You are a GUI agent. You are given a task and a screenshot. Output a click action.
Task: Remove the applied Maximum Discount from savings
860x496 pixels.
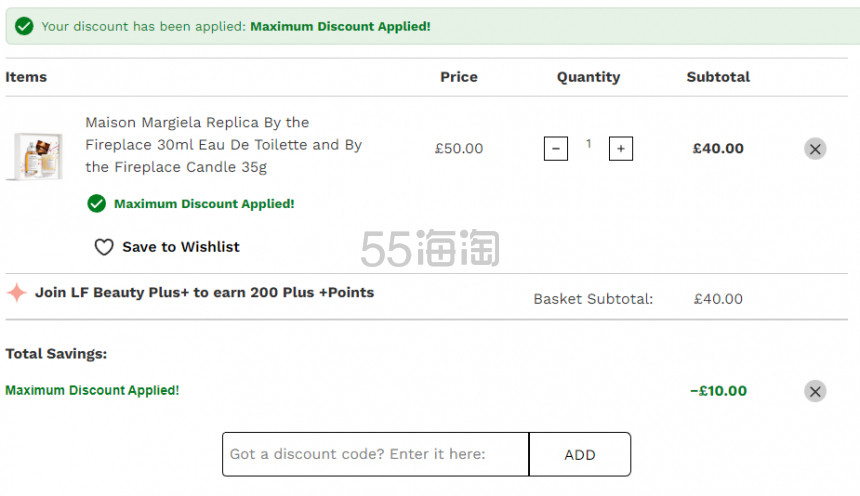(x=815, y=391)
